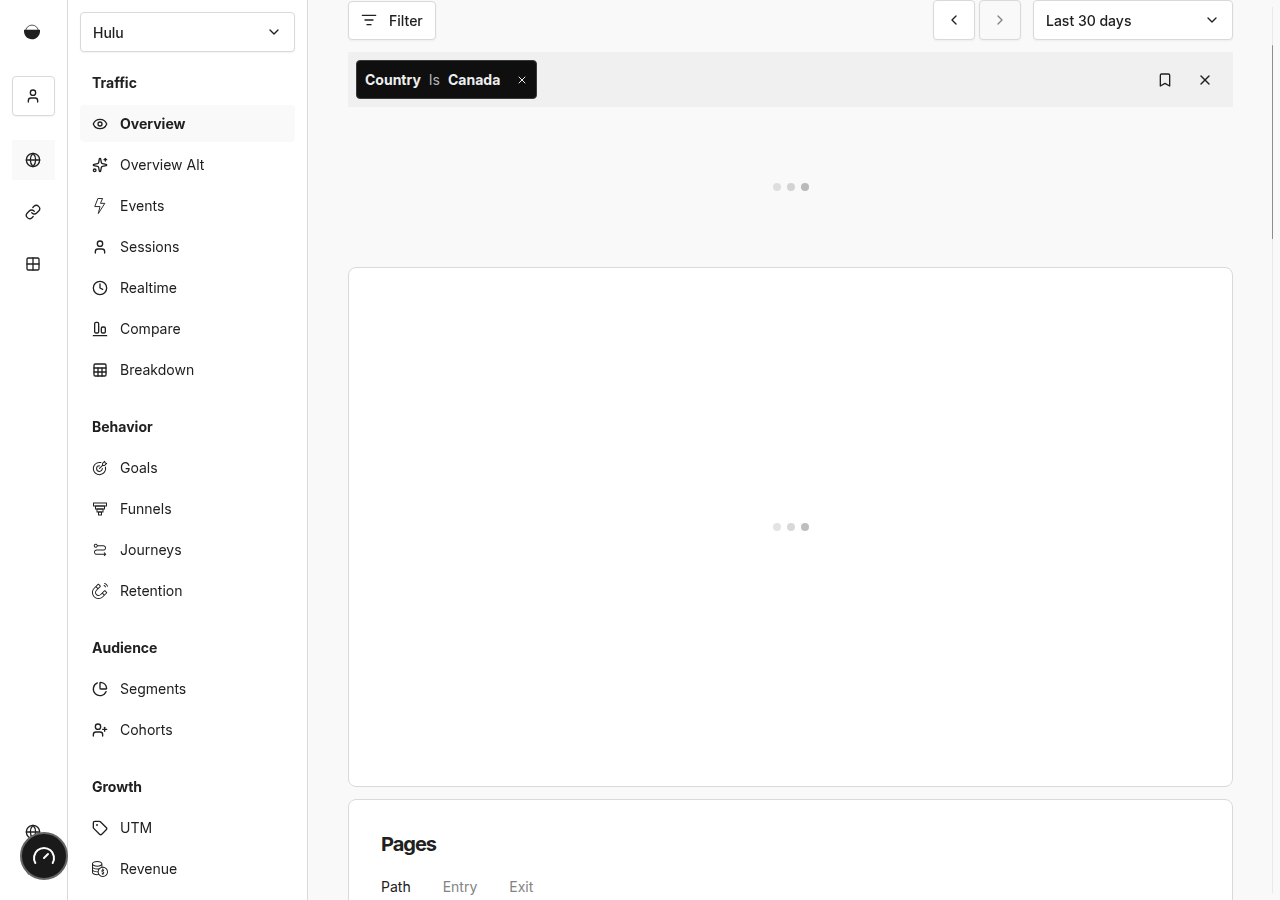Click the previous period arrow button
This screenshot has width=1280, height=900.
(x=953, y=20)
